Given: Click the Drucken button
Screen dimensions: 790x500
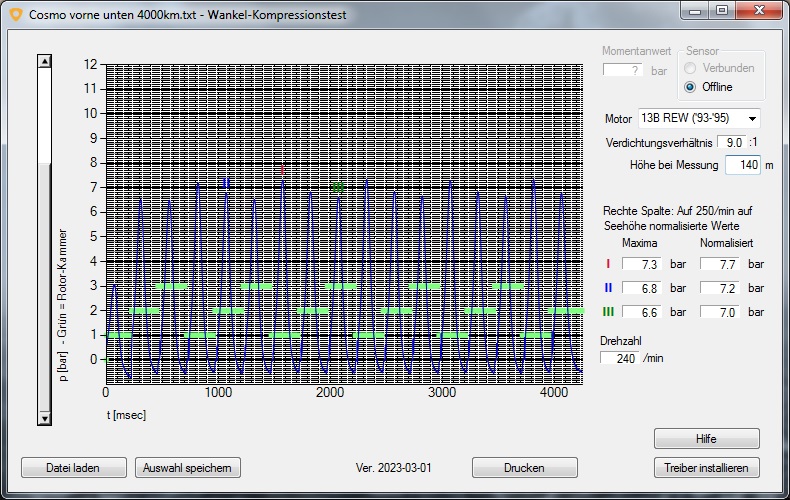Looking at the screenshot, I should pyautogui.click(x=524, y=468).
